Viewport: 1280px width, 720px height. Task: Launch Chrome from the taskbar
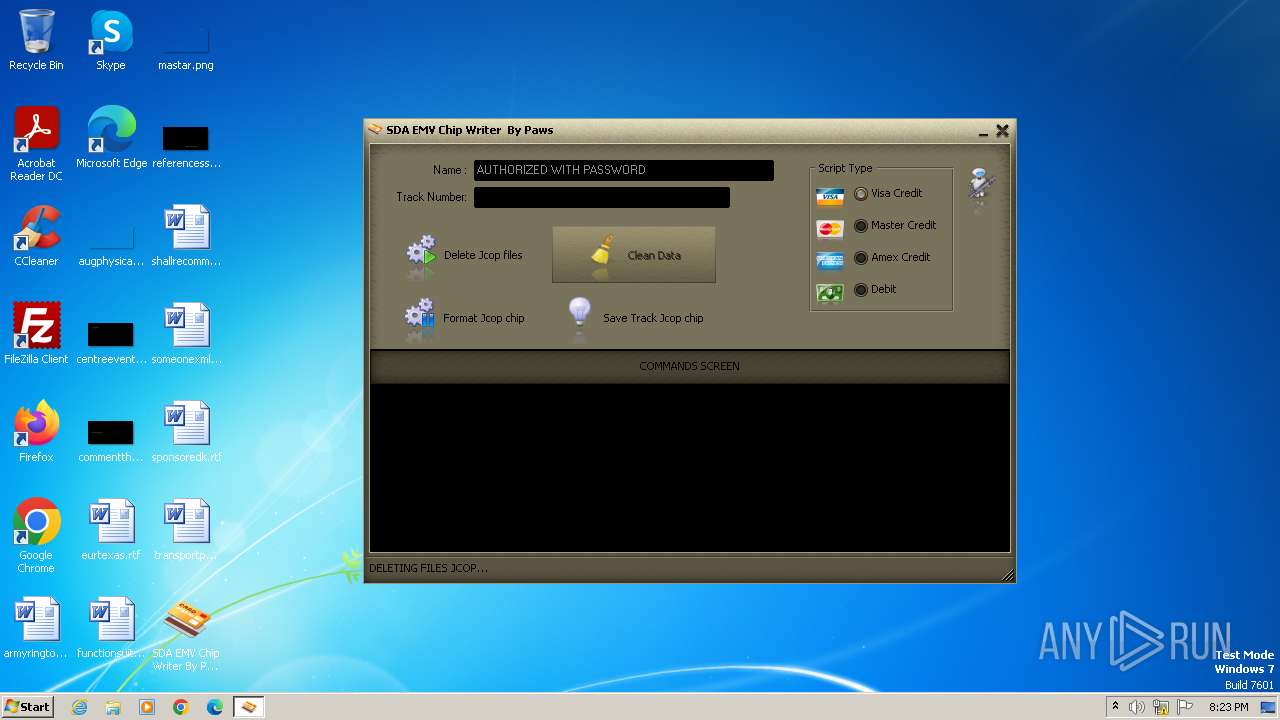point(181,707)
